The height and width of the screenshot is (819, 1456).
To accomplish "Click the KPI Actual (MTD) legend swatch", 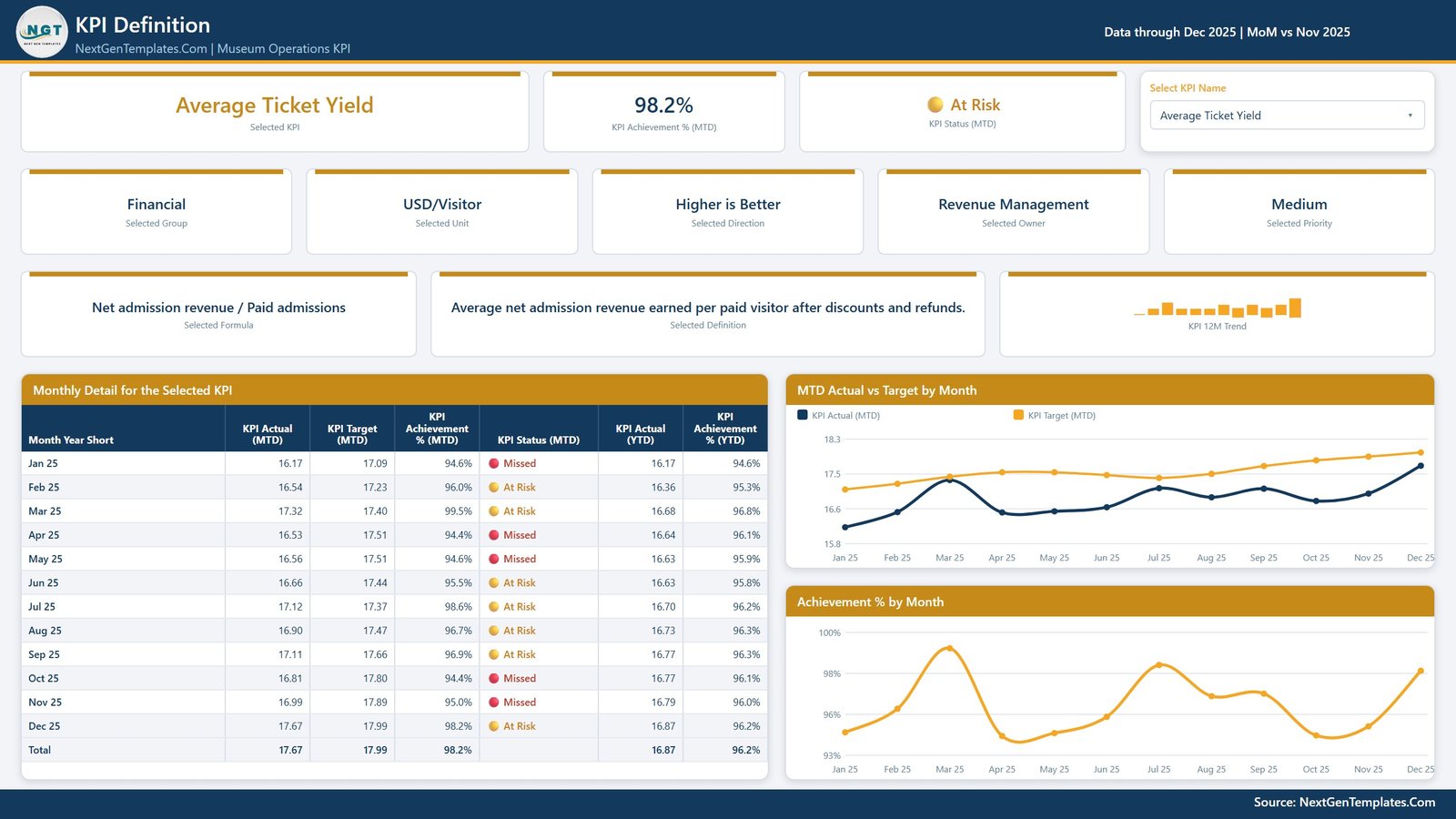I will click(803, 415).
